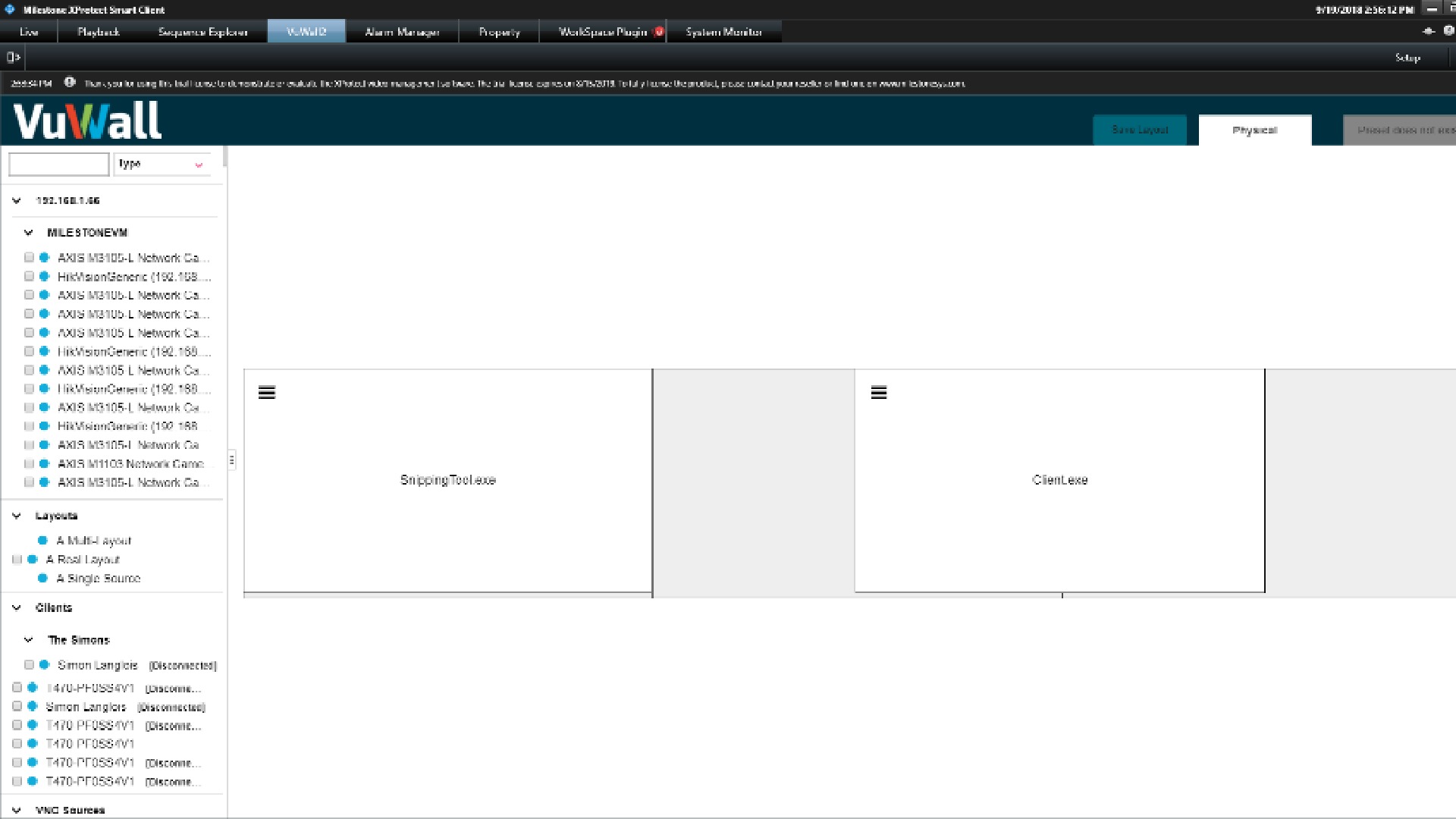
Task: Select the SnippingTool.exe window tile
Action: click(x=447, y=481)
